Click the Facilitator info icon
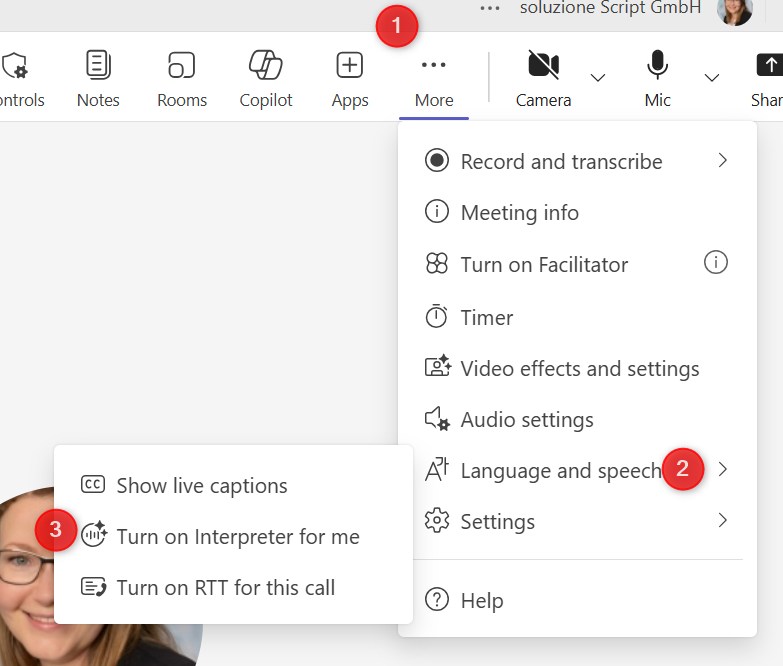The image size is (783, 666). click(x=715, y=263)
